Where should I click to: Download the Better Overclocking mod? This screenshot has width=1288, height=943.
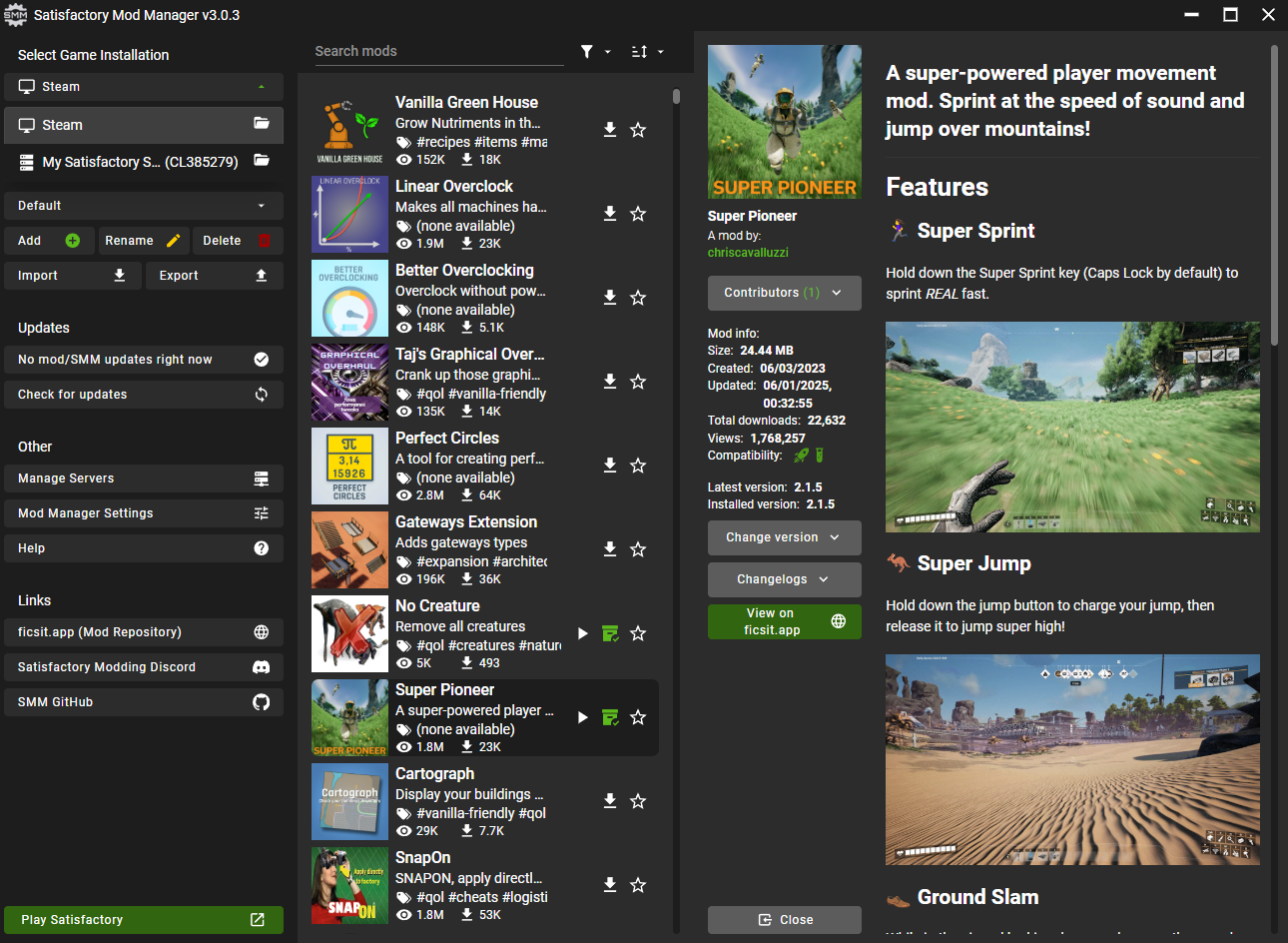click(610, 298)
